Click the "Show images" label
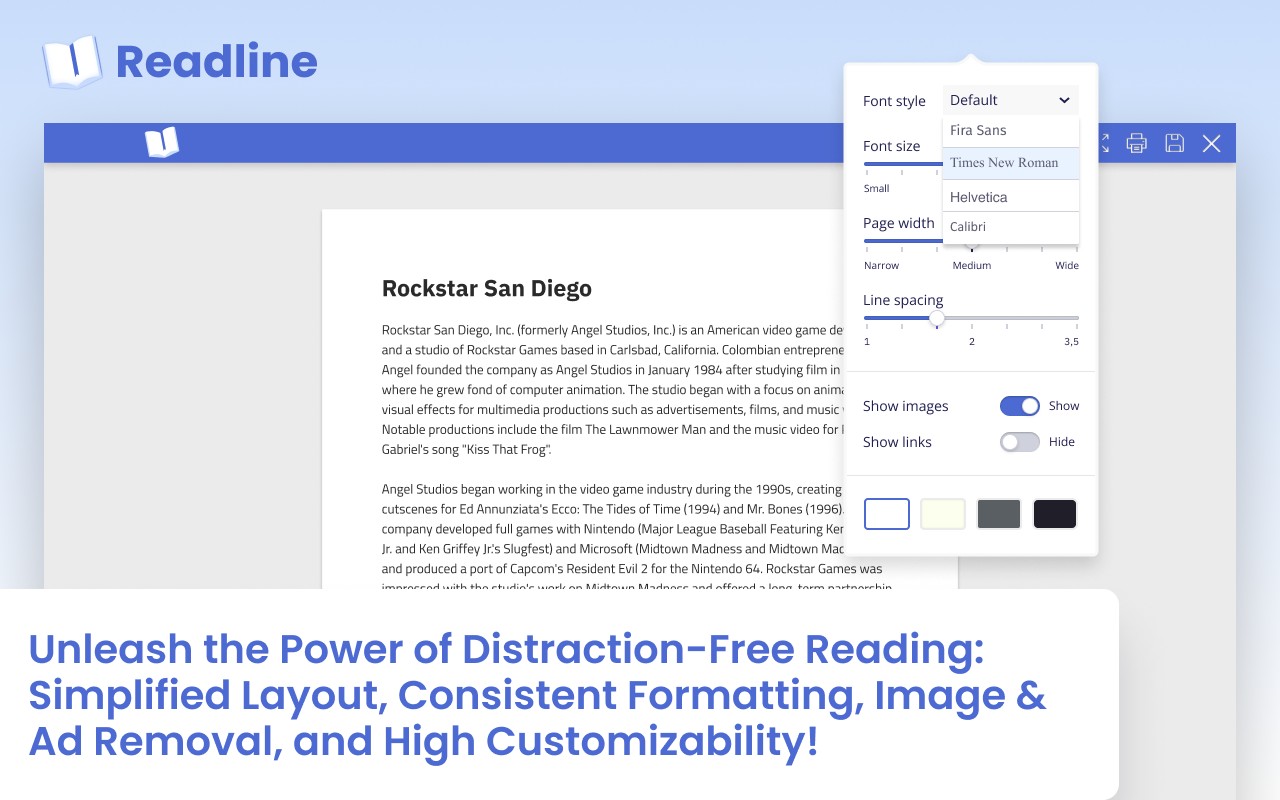The height and width of the screenshot is (800, 1280). (905, 406)
